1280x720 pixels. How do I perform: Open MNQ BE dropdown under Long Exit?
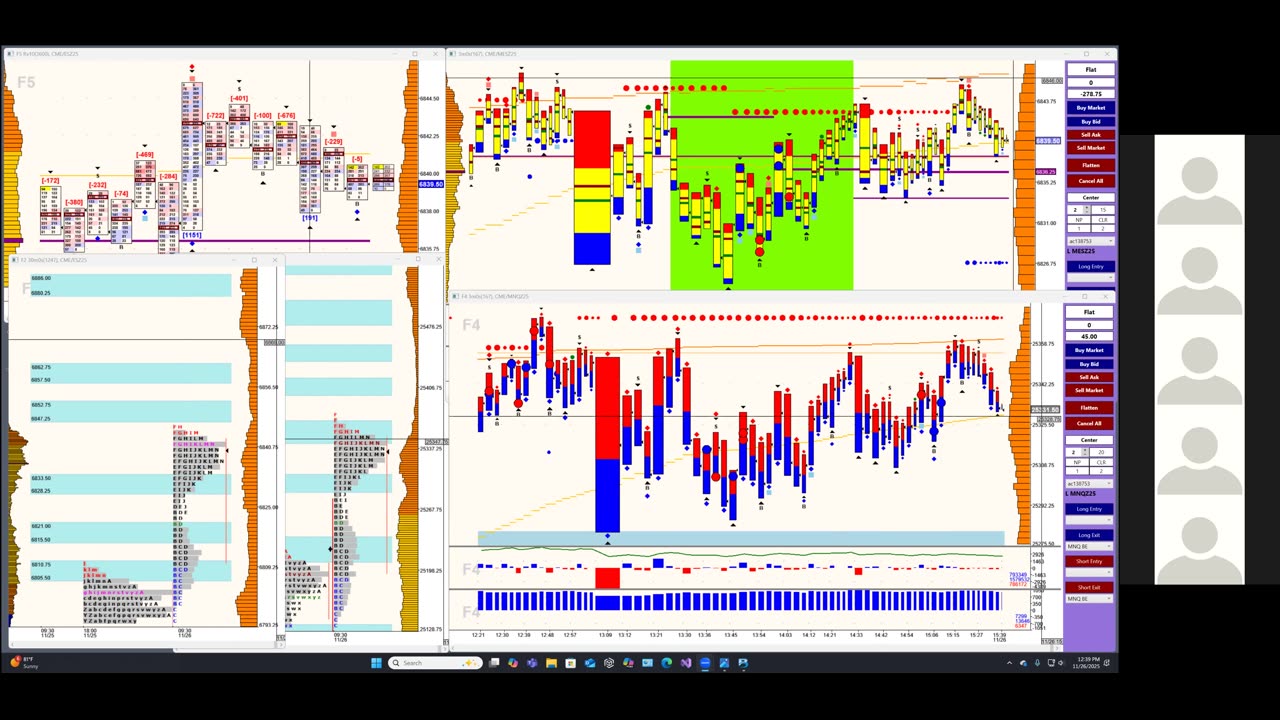pyautogui.click(x=1089, y=547)
